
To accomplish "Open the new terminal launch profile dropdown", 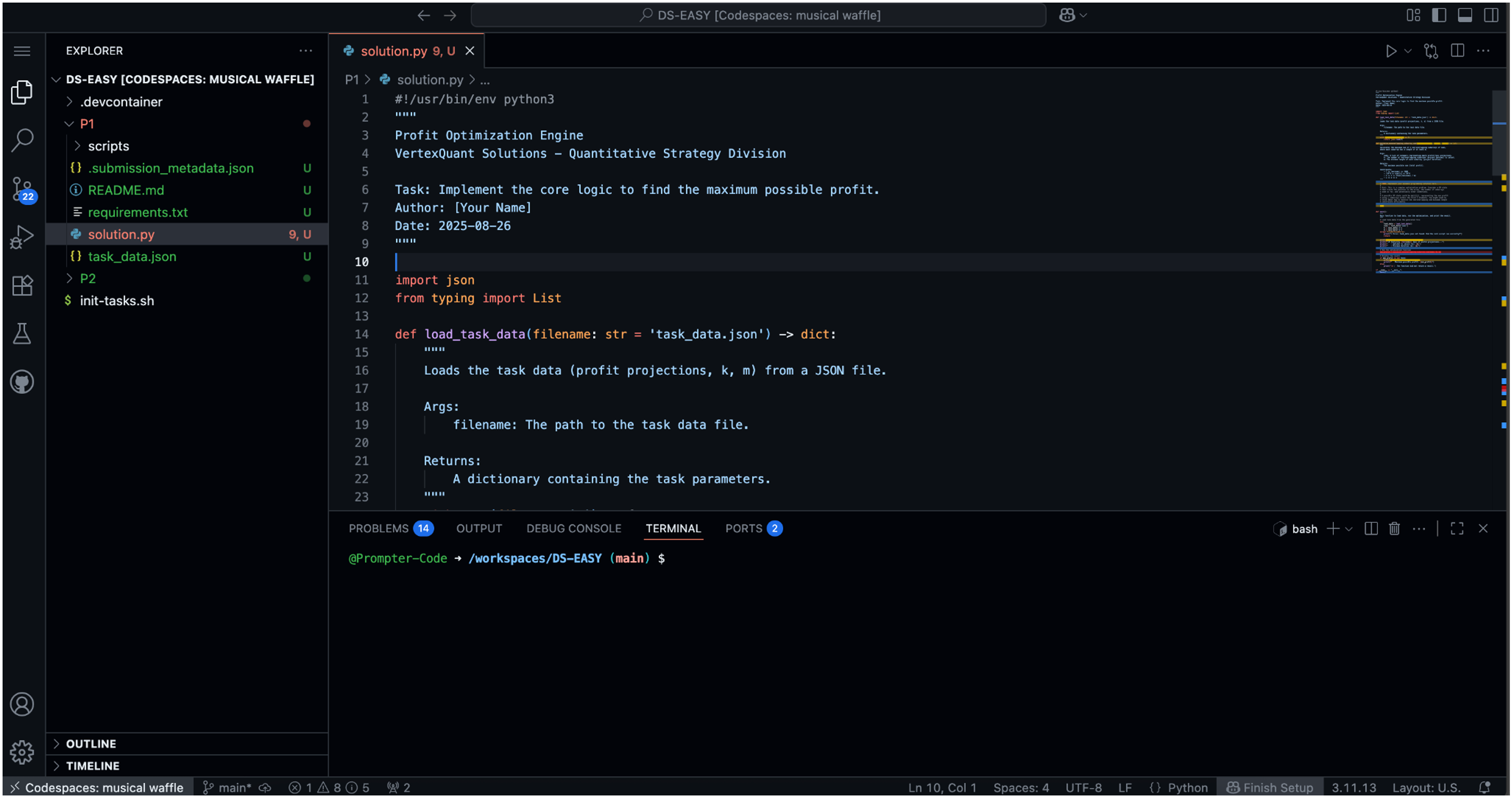I will (x=1349, y=528).
